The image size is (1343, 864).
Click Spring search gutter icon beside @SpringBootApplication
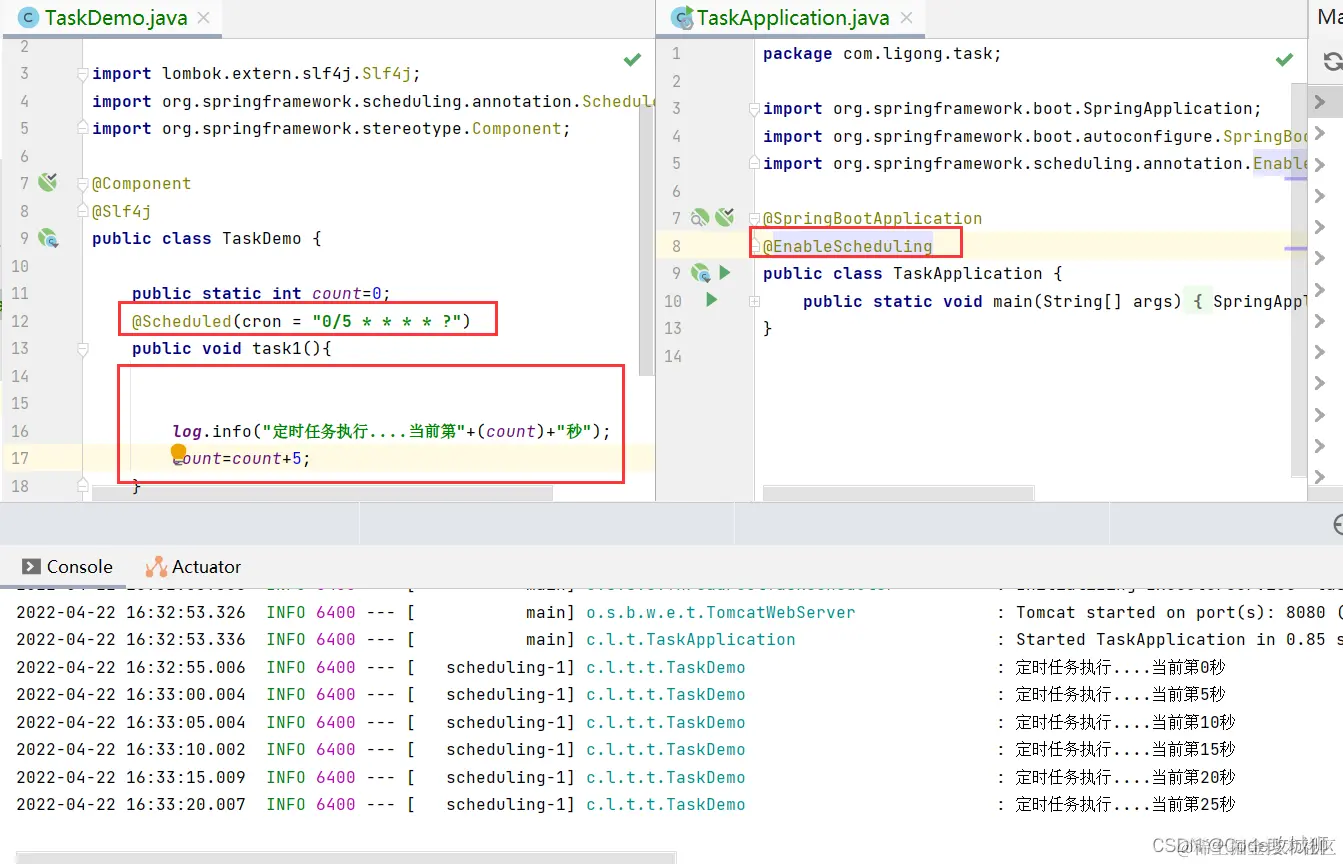click(x=700, y=217)
